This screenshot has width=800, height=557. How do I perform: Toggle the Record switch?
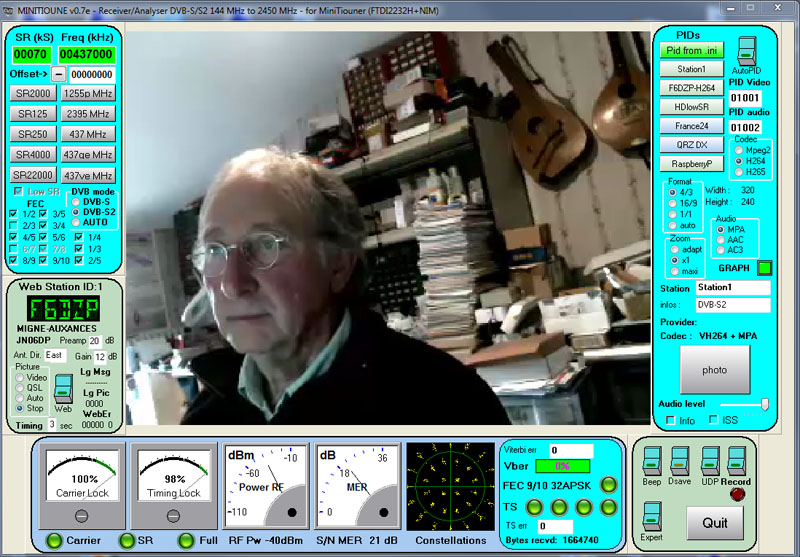737,459
